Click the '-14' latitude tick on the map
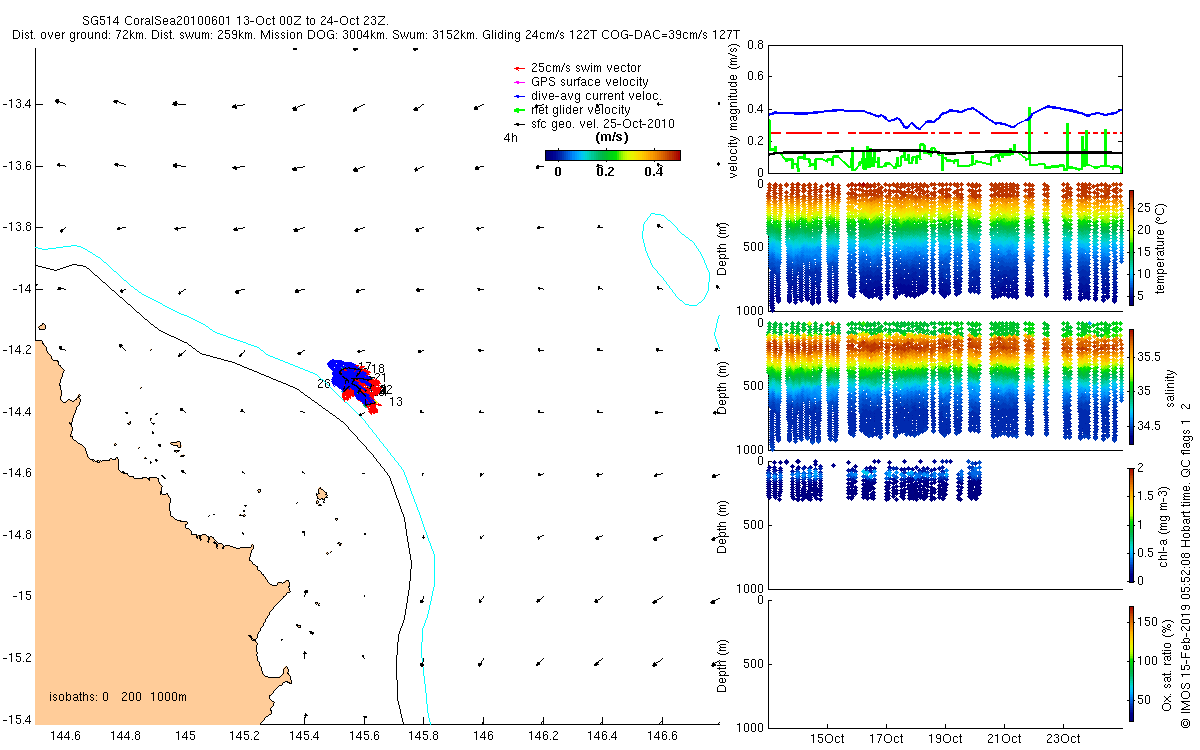Screen dimensions: 1200x750 21,289
